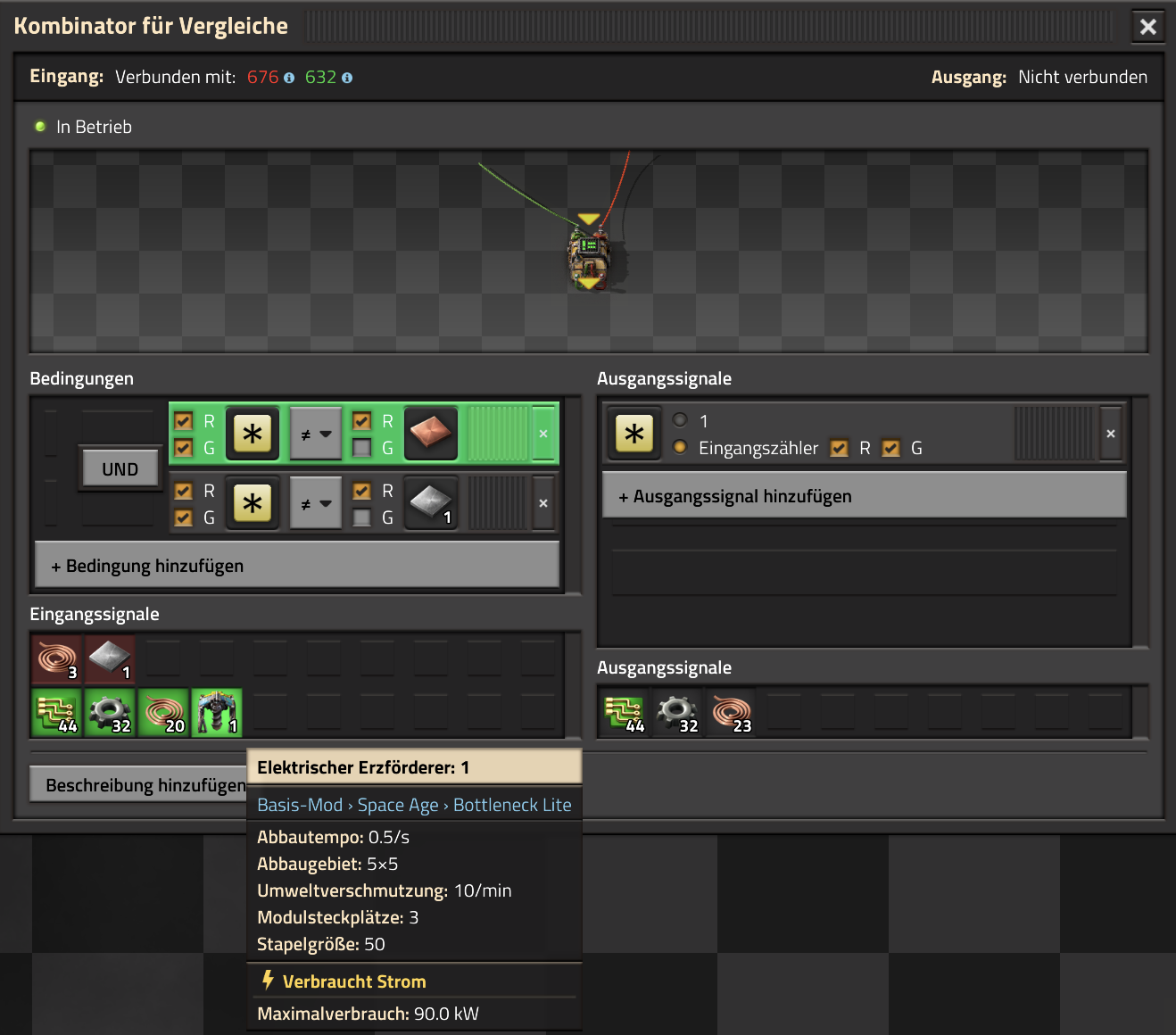Click red network ID 676

click(x=262, y=78)
